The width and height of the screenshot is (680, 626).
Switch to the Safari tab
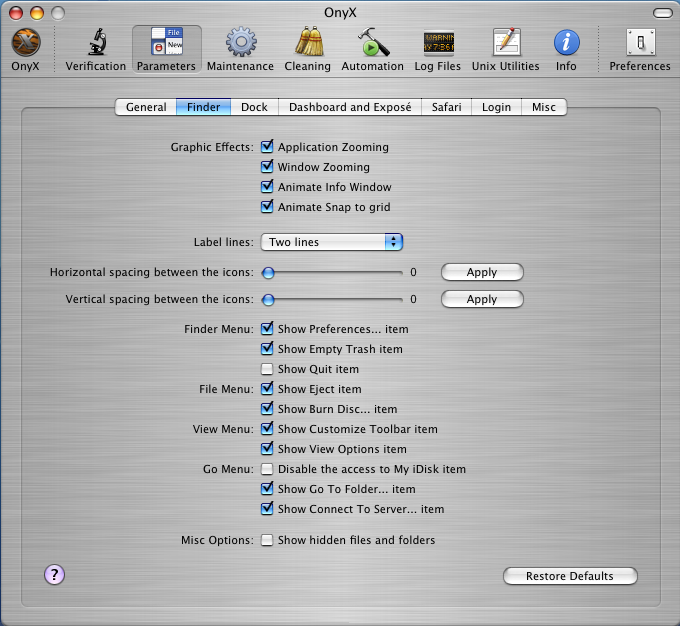tap(446, 107)
